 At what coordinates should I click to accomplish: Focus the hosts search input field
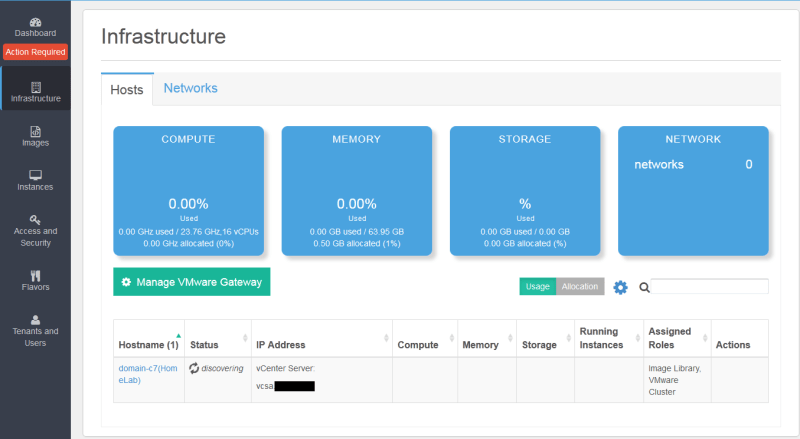710,287
